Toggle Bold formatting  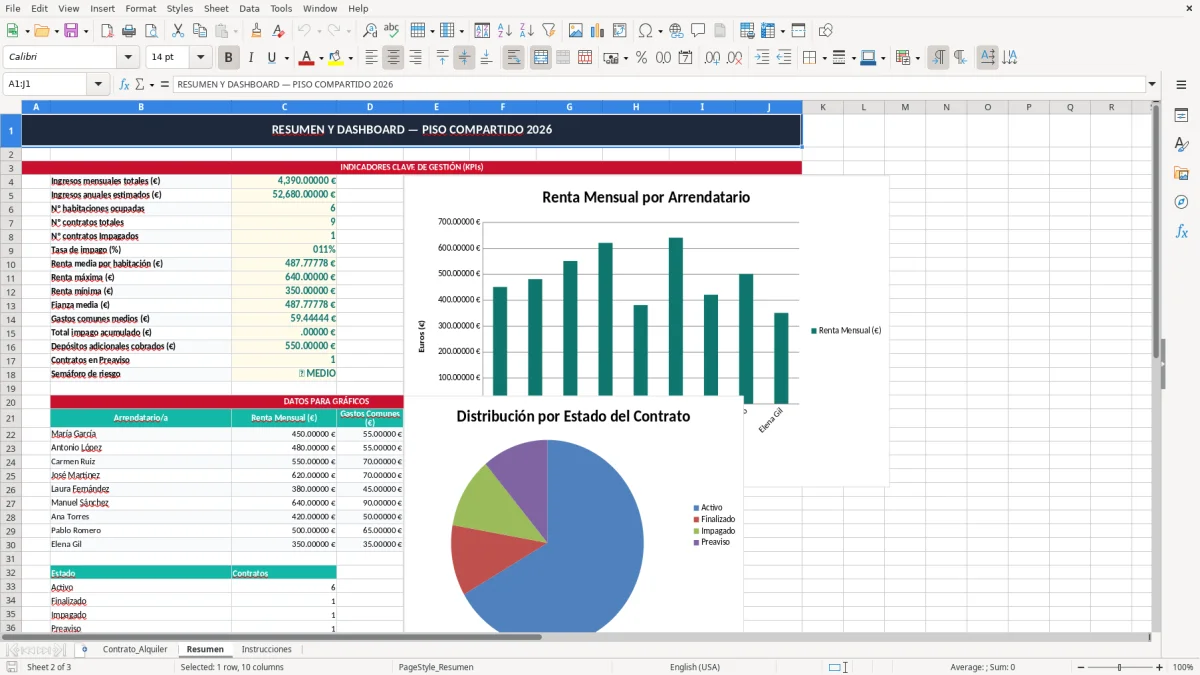(229, 58)
